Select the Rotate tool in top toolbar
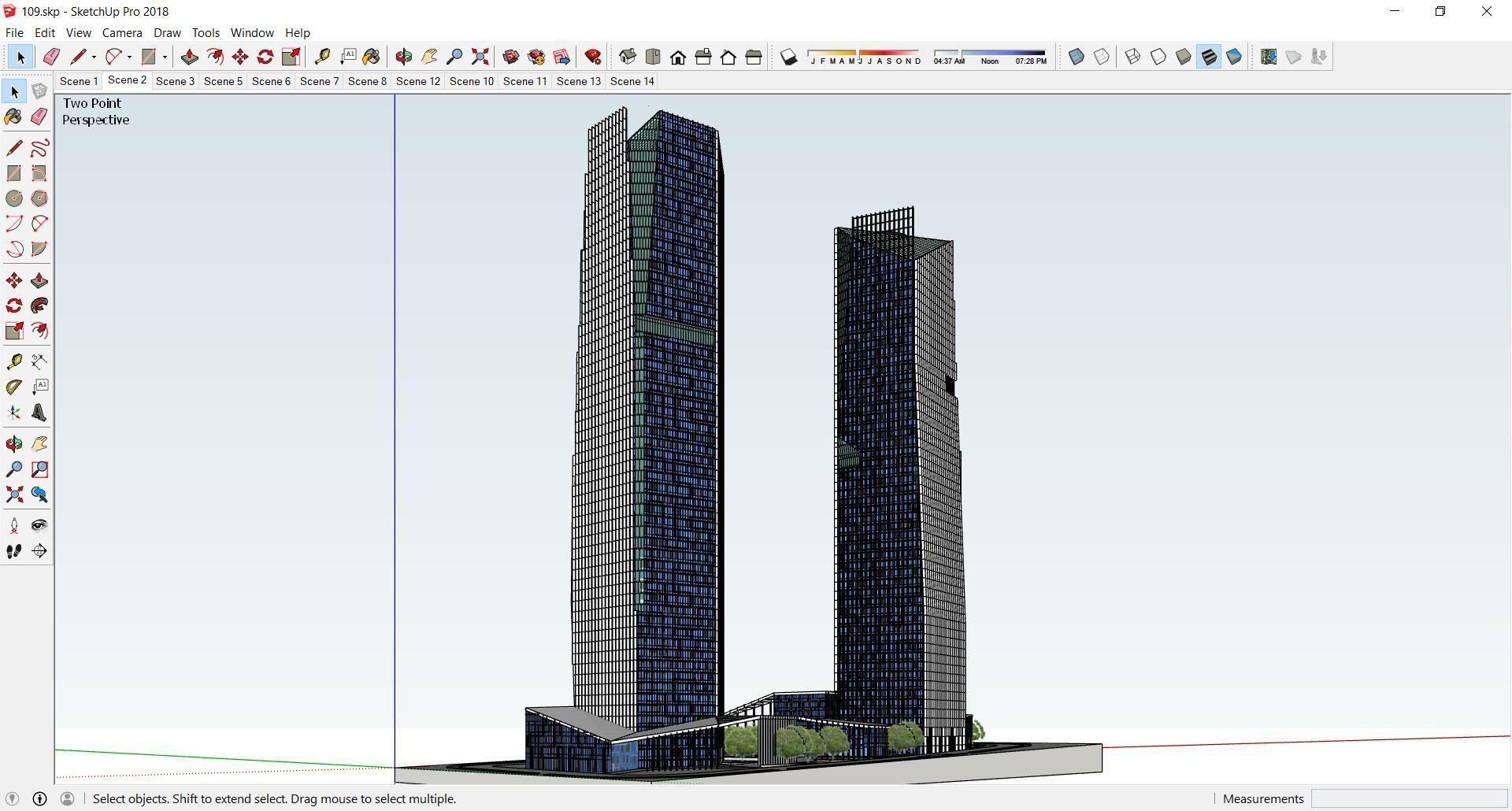This screenshot has height=811, width=1512. [x=265, y=57]
